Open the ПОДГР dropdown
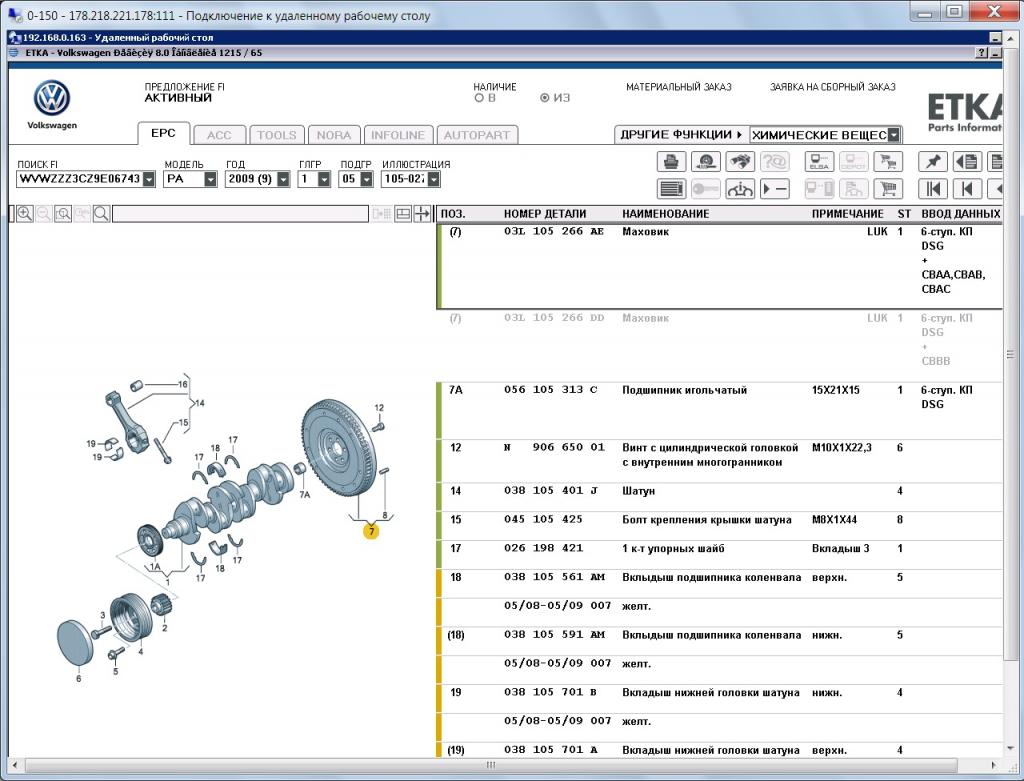The height and width of the screenshot is (781, 1024). click(366, 179)
